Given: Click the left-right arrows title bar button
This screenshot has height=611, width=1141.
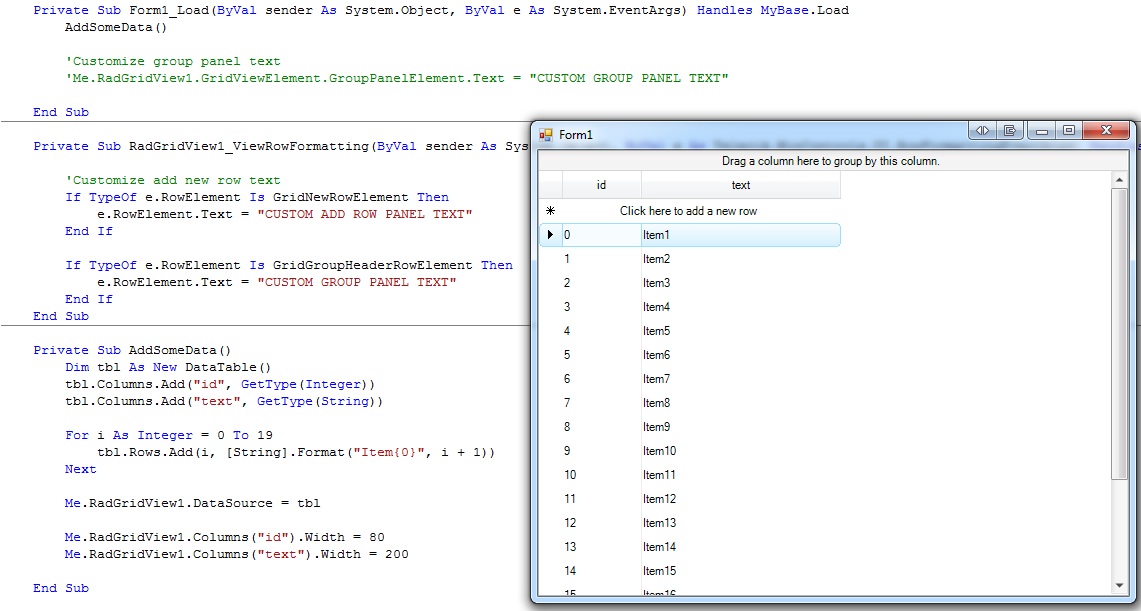Looking at the screenshot, I should click(982, 131).
